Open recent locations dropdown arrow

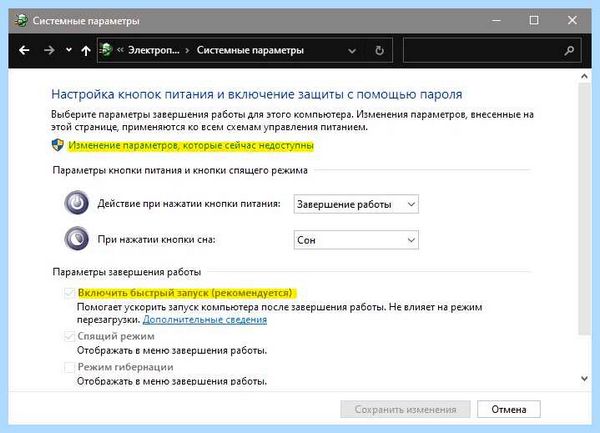[68, 50]
